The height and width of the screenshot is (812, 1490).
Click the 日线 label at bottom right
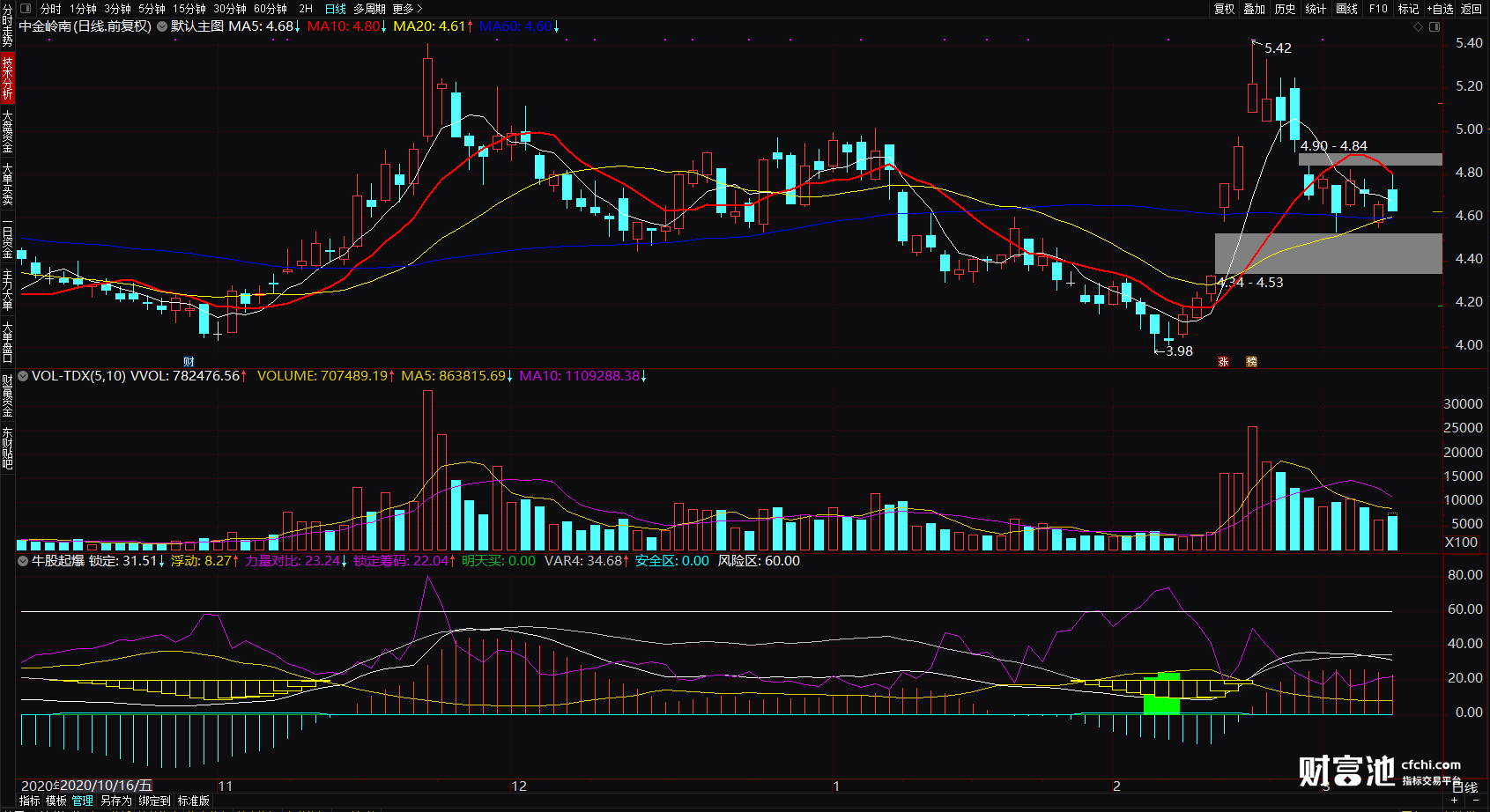click(1464, 786)
